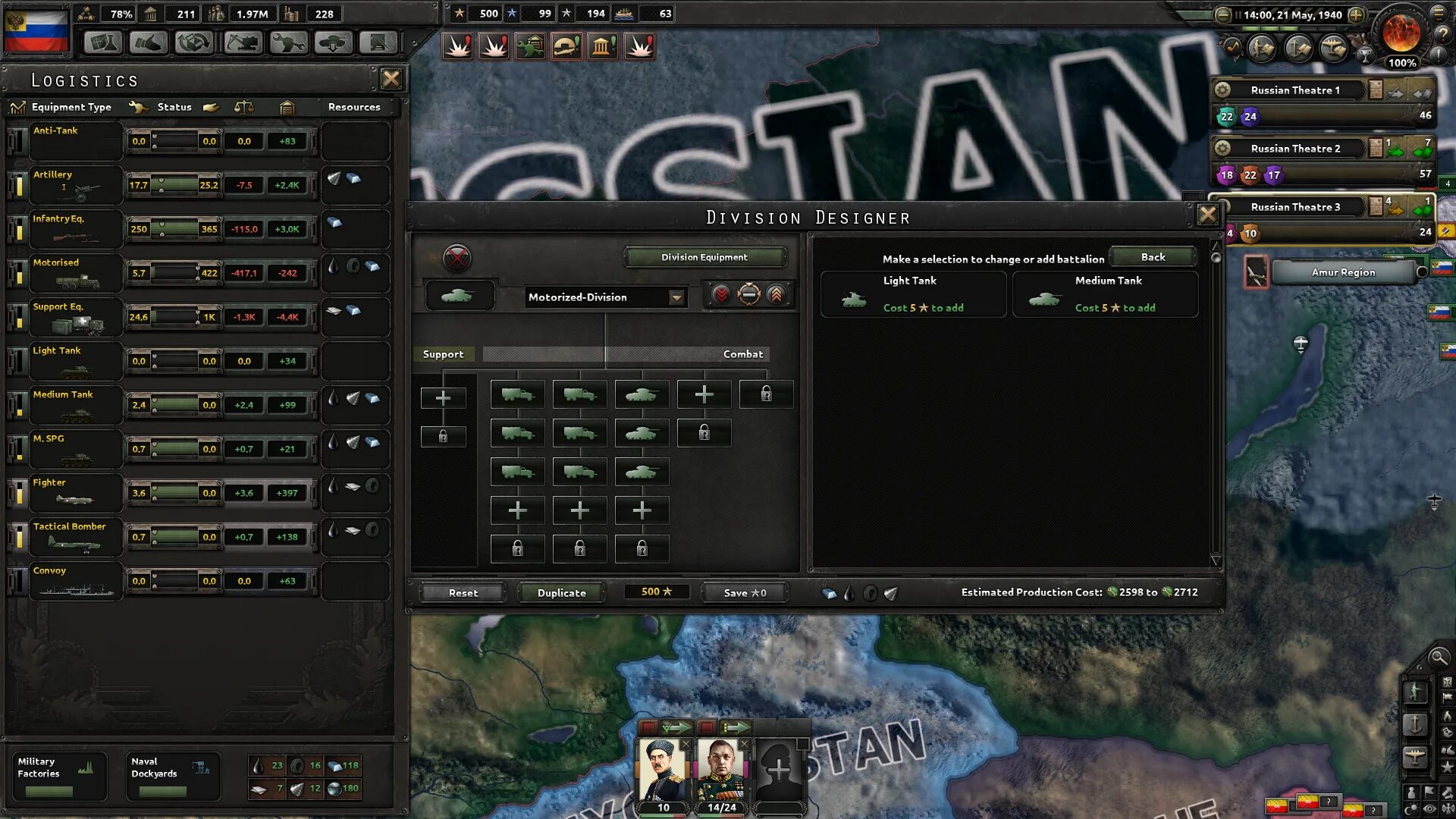This screenshot has width=1456, height=819.
Task: Click the music player note icon
Action: [x=1232, y=48]
